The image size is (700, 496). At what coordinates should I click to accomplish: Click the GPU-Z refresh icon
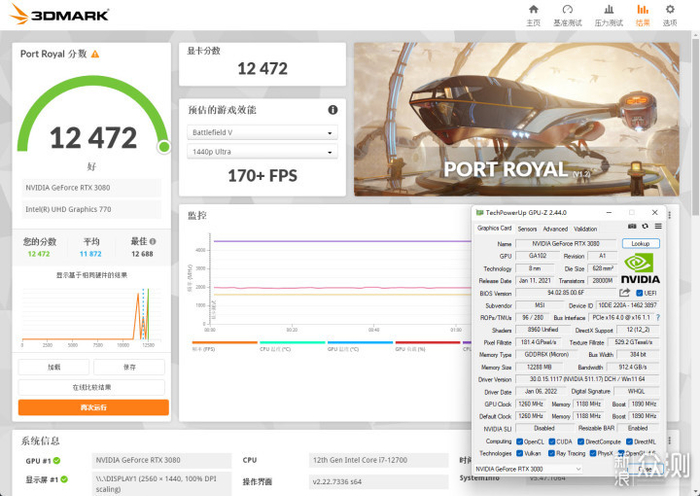(x=646, y=227)
